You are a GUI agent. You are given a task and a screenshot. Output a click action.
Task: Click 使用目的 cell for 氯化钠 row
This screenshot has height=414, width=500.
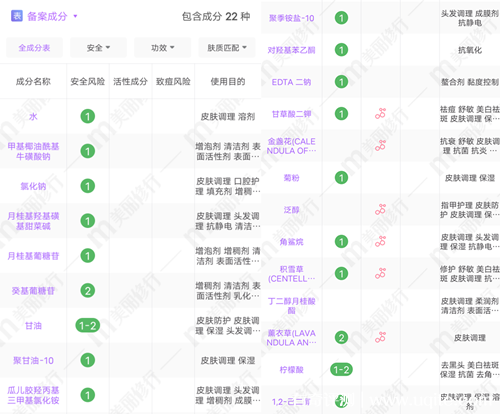click(x=228, y=186)
